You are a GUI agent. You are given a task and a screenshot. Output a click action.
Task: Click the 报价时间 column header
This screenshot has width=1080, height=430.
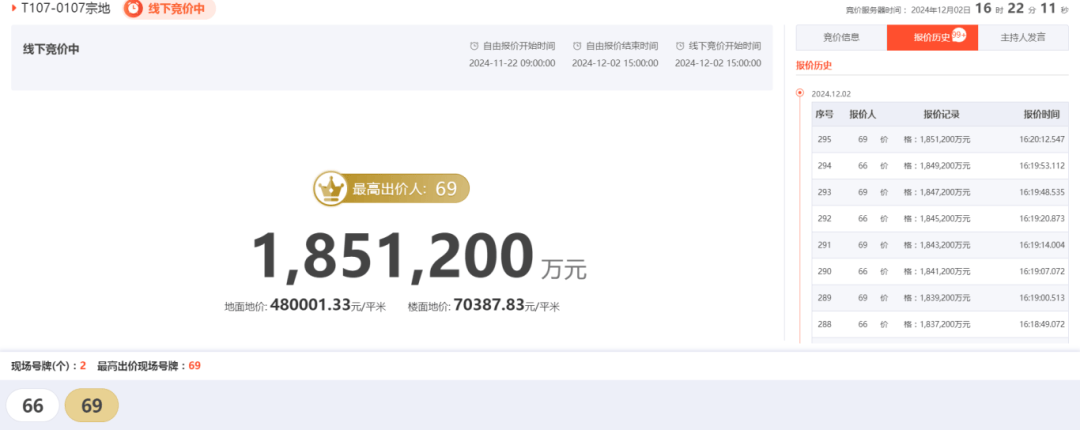1041,115
